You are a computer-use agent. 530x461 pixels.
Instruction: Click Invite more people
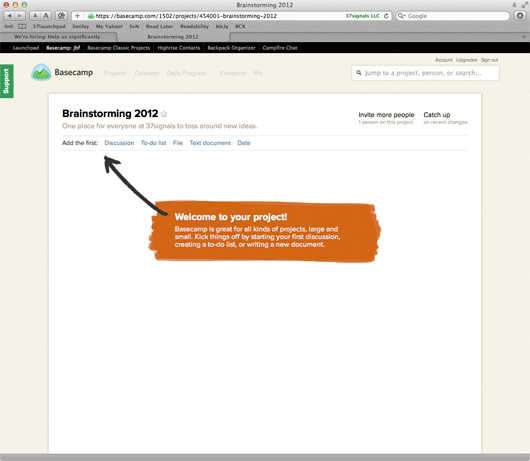pos(386,115)
